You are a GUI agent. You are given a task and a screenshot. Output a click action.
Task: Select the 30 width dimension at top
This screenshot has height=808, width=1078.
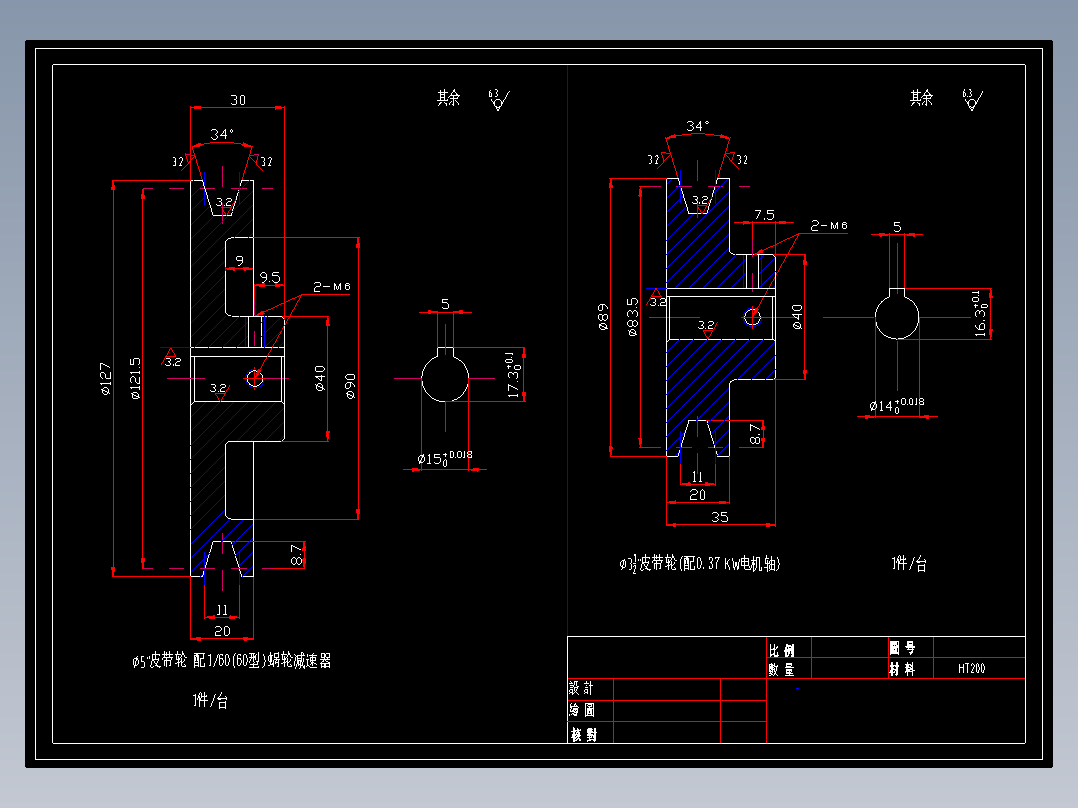tap(238, 100)
